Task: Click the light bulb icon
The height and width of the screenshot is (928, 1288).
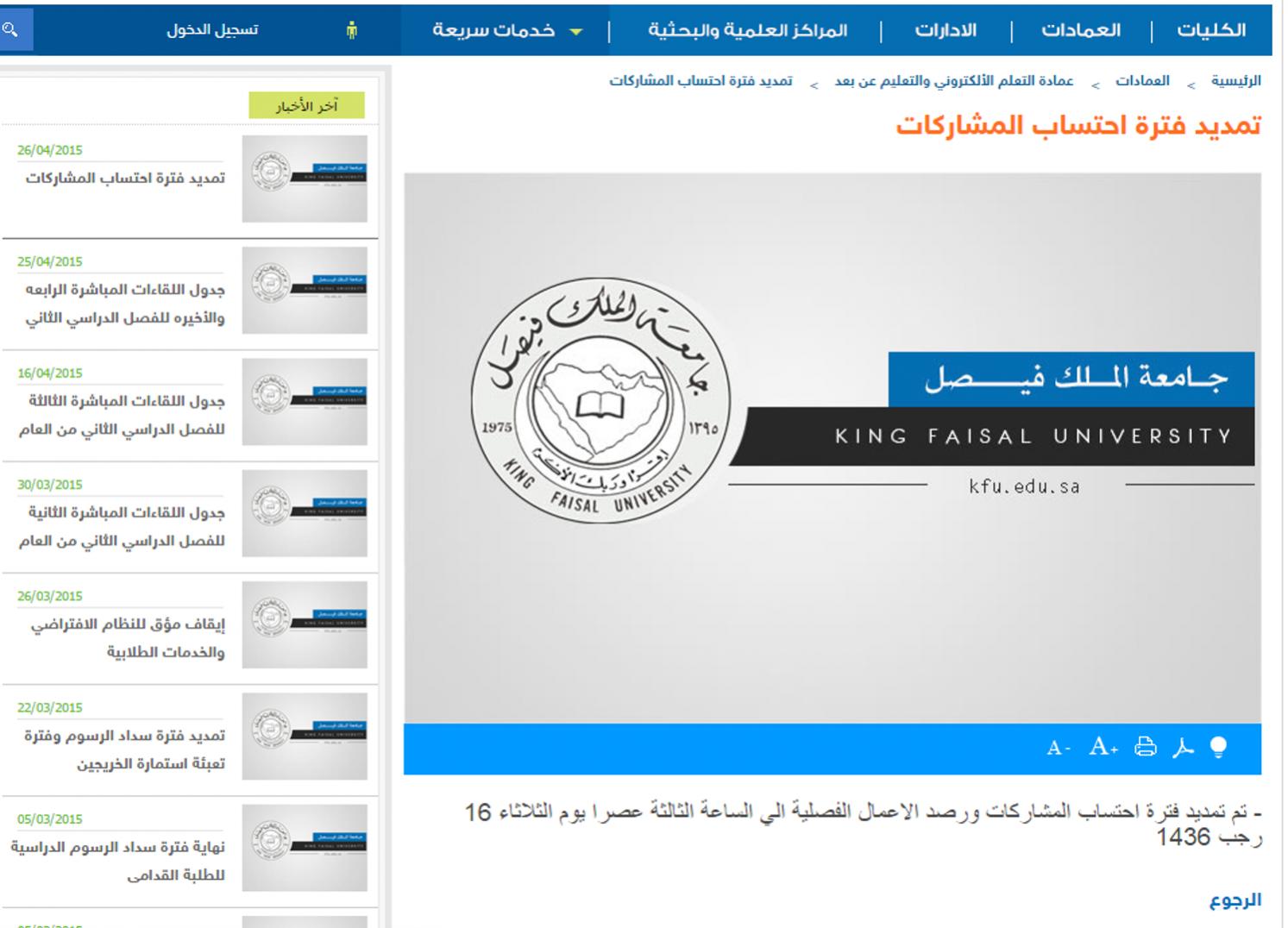Action: (1218, 747)
